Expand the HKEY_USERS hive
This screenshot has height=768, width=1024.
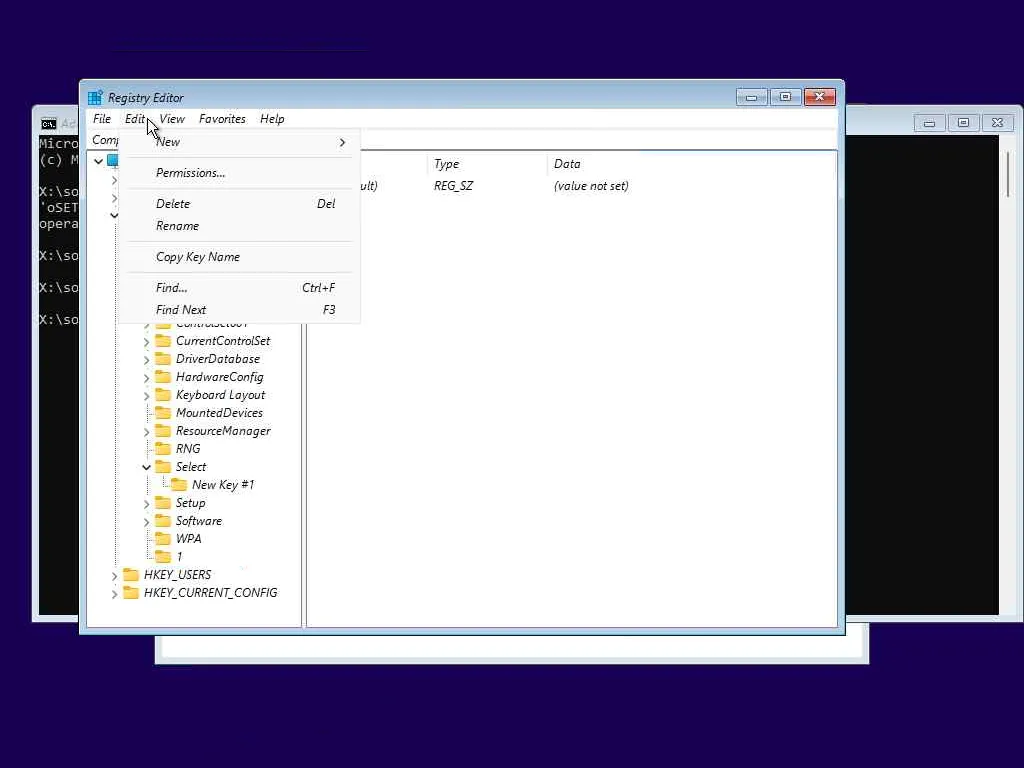coord(114,575)
